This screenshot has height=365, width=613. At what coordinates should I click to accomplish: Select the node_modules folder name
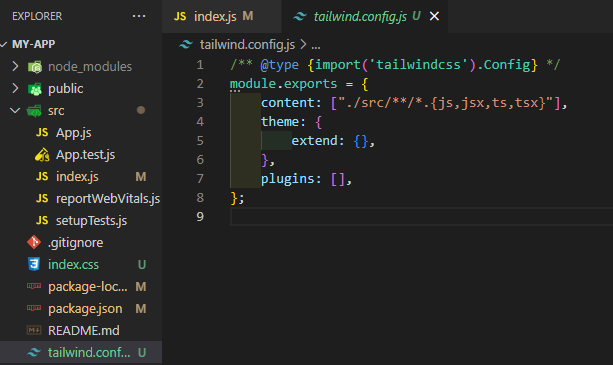coord(90,66)
